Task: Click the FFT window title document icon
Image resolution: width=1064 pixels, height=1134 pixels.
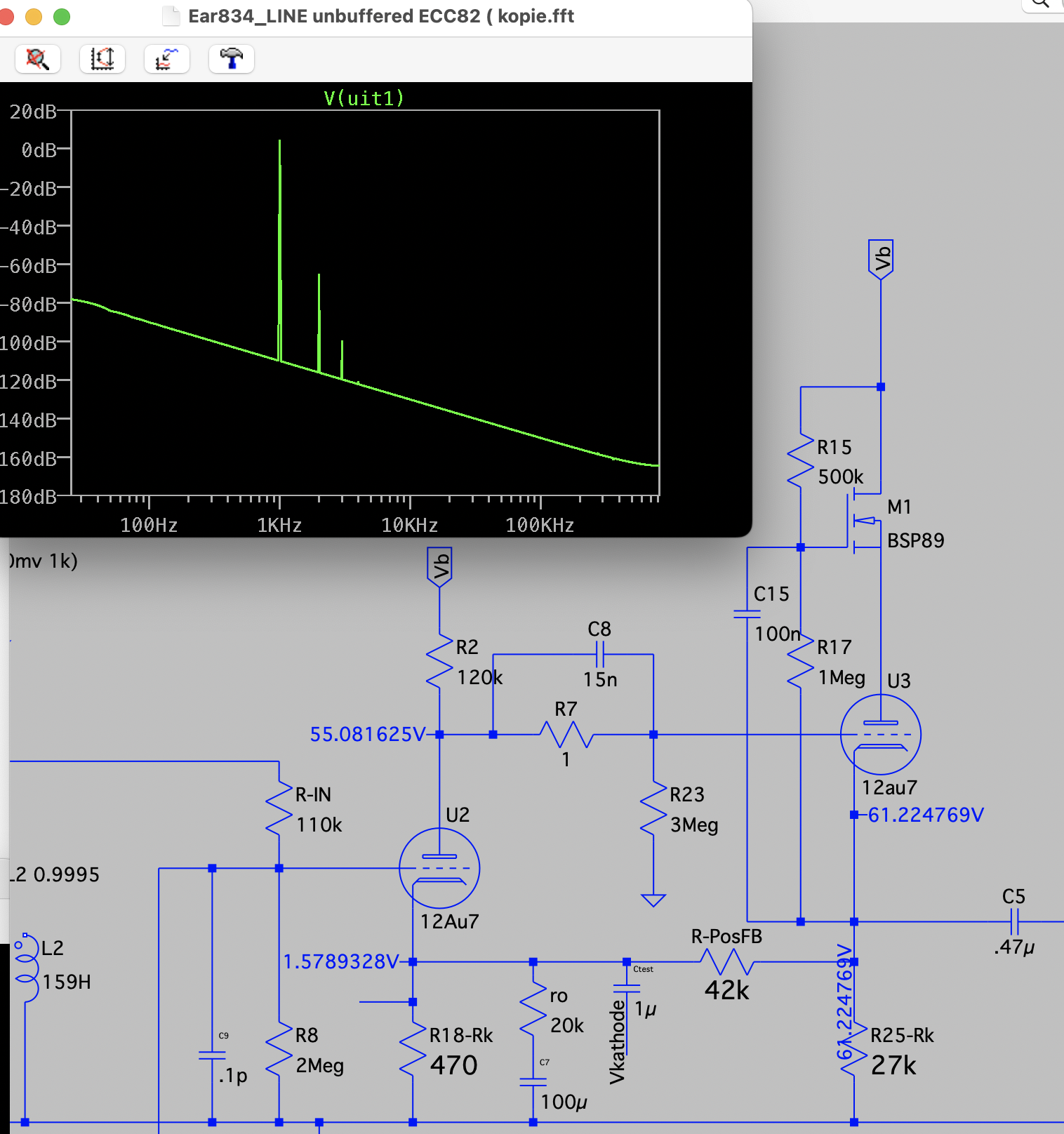Action: point(171,16)
